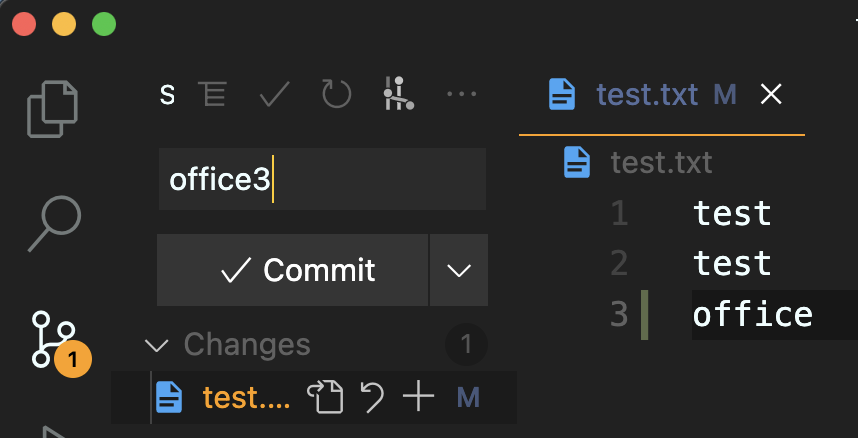Close the test.txt editor tab
The width and height of the screenshot is (858, 438).
tap(771, 95)
